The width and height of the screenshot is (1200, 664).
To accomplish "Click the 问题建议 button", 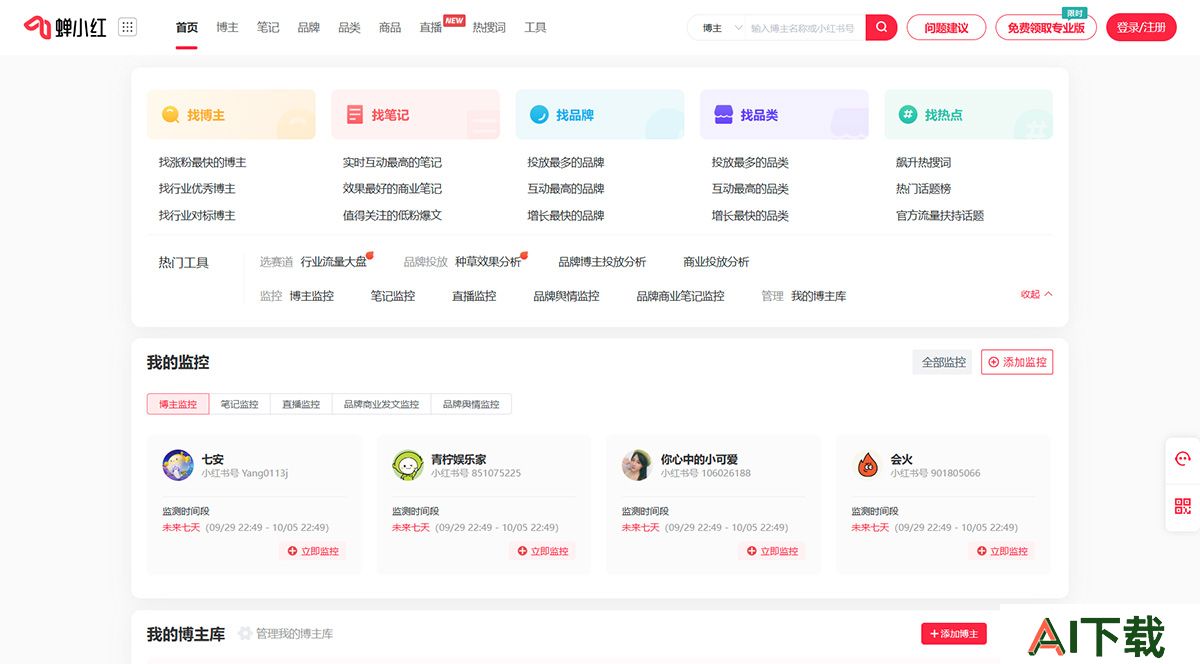I will pyautogui.click(x=946, y=28).
